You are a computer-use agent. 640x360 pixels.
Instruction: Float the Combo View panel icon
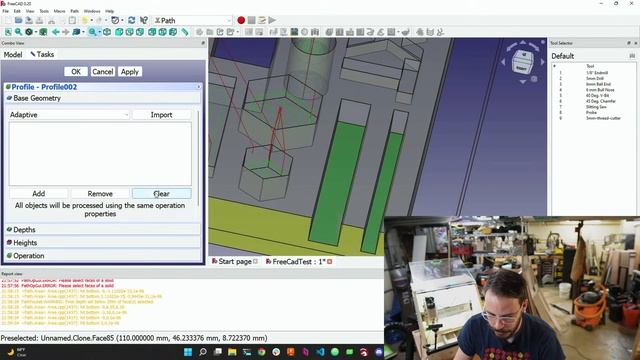[x=203, y=43]
